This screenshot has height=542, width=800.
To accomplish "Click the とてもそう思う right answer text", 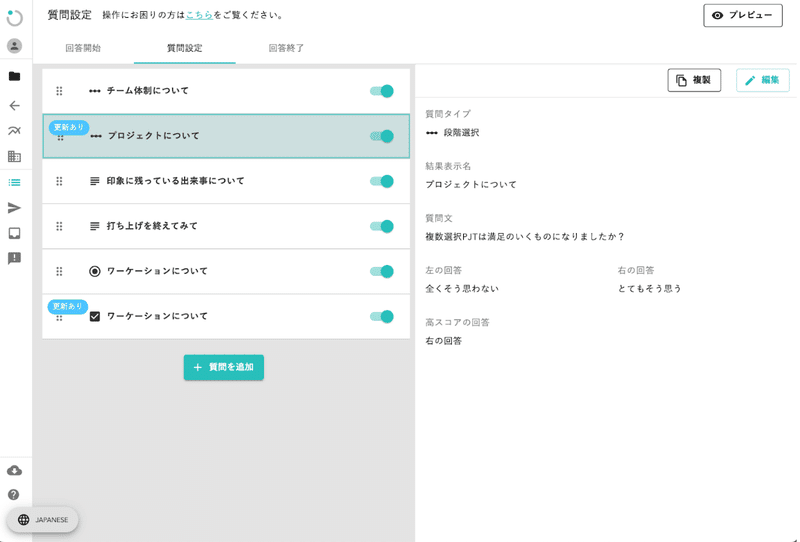I will [649, 289].
